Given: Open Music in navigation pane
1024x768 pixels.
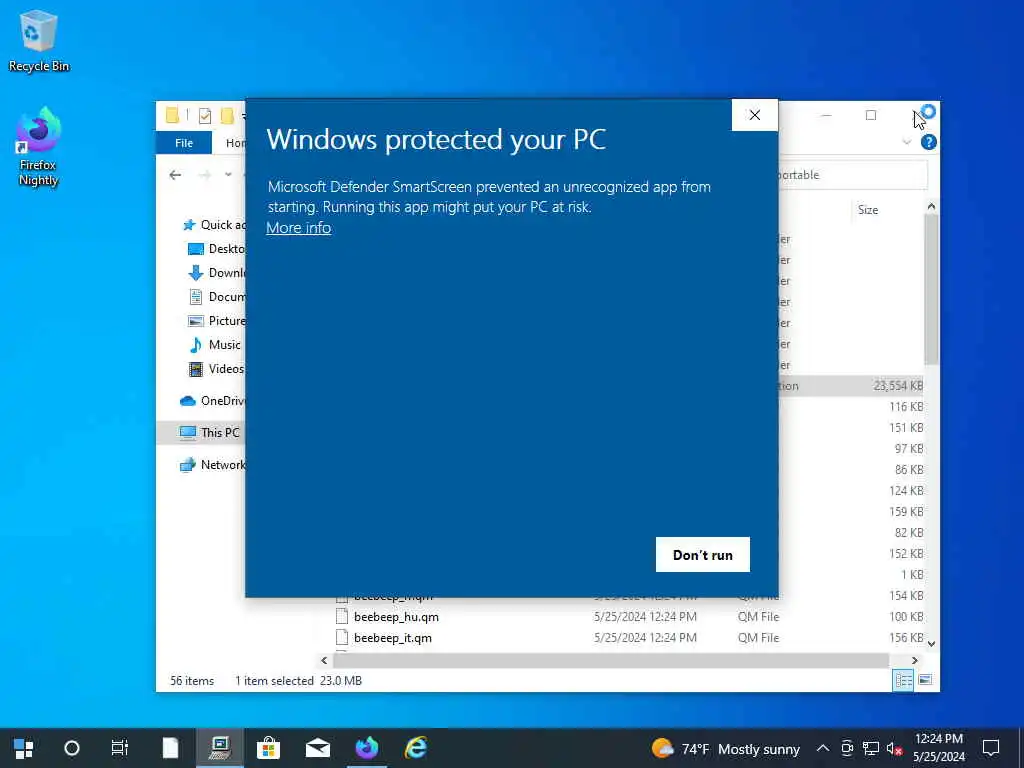Looking at the screenshot, I should tap(214, 345).
